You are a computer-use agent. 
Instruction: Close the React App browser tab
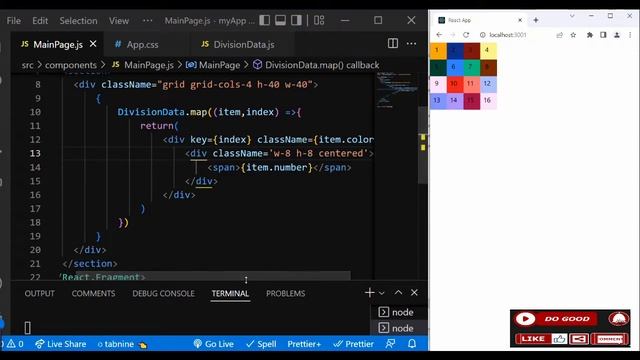coord(520,20)
